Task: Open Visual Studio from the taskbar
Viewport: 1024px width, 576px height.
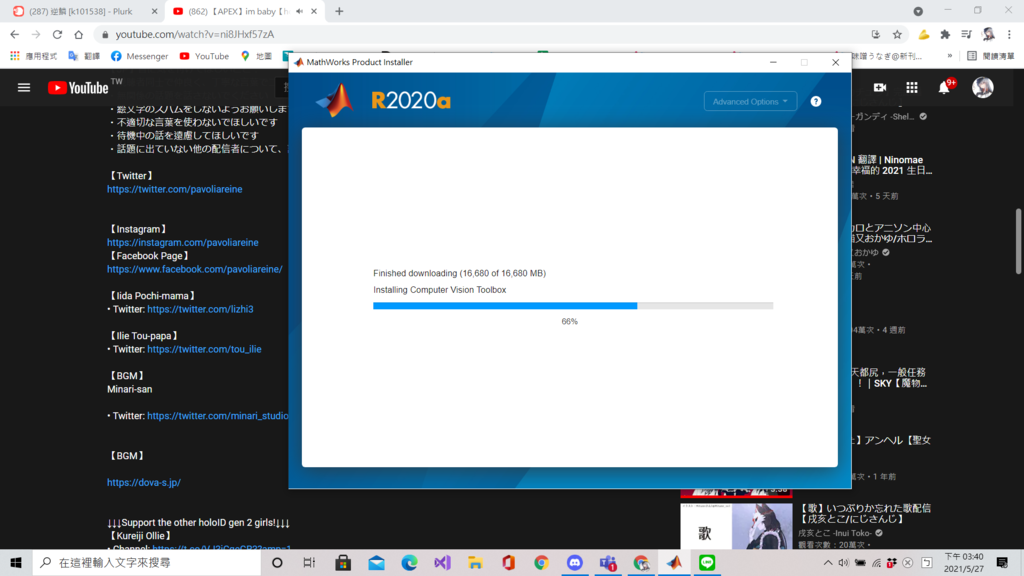Action: click(442, 562)
